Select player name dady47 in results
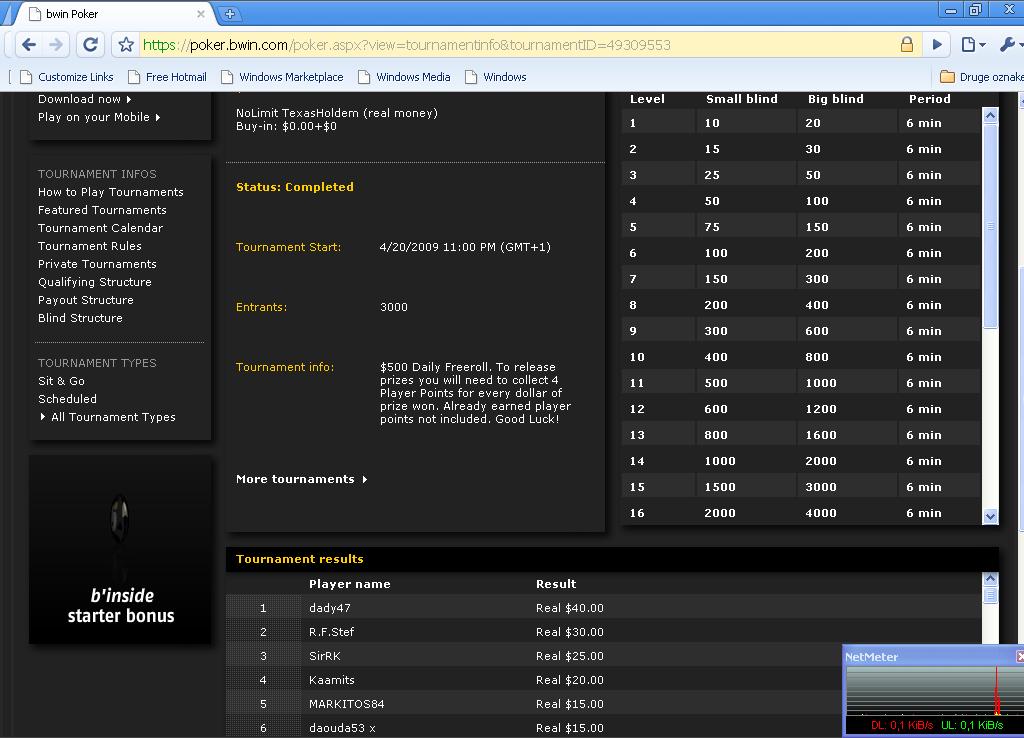The width and height of the screenshot is (1024, 738). click(330, 608)
